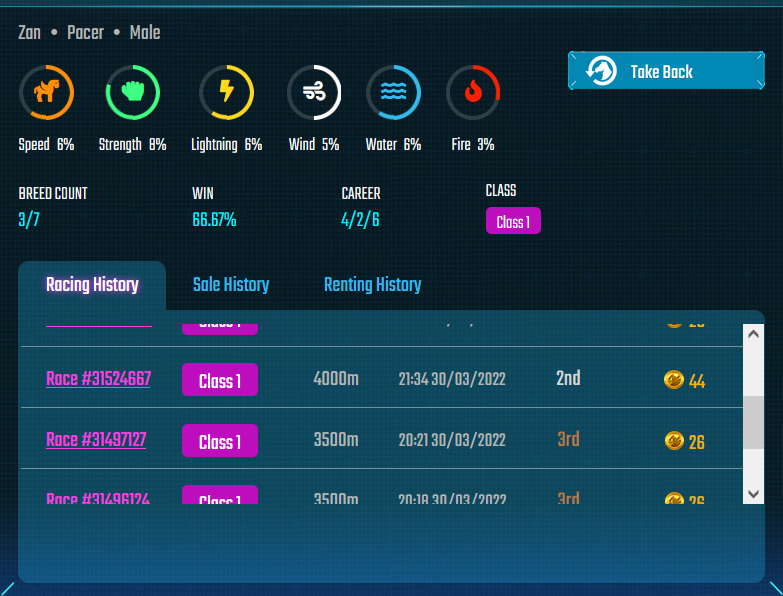Click 3500m in Race #31497127 row
The image size is (783, 596).
pyautogui.click(x=336, y=440)
